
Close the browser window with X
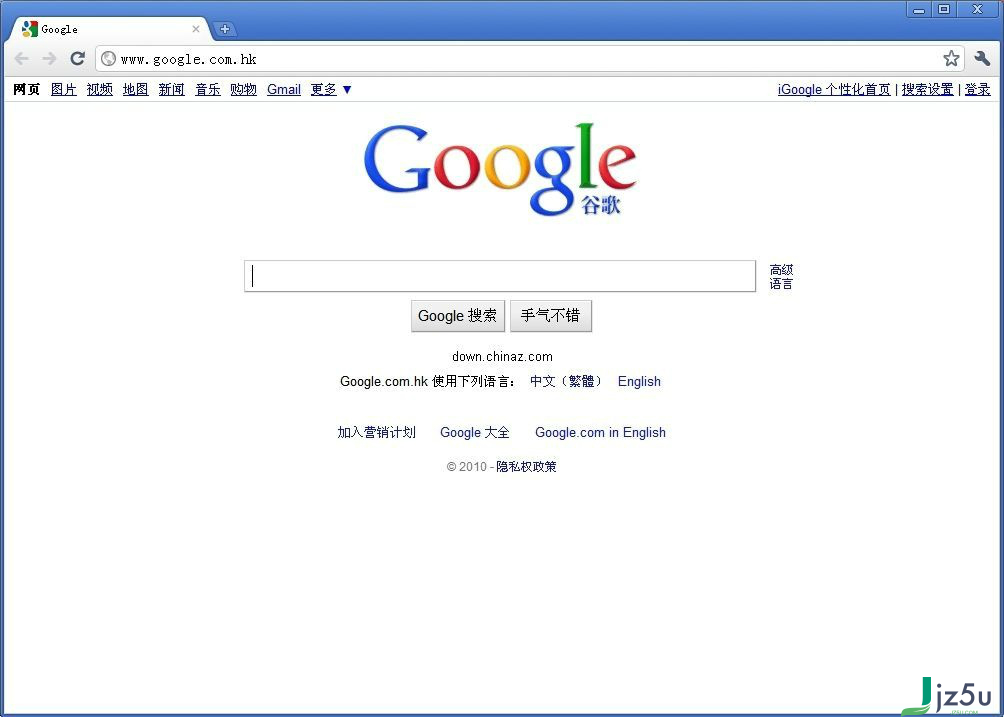(977, 10)
